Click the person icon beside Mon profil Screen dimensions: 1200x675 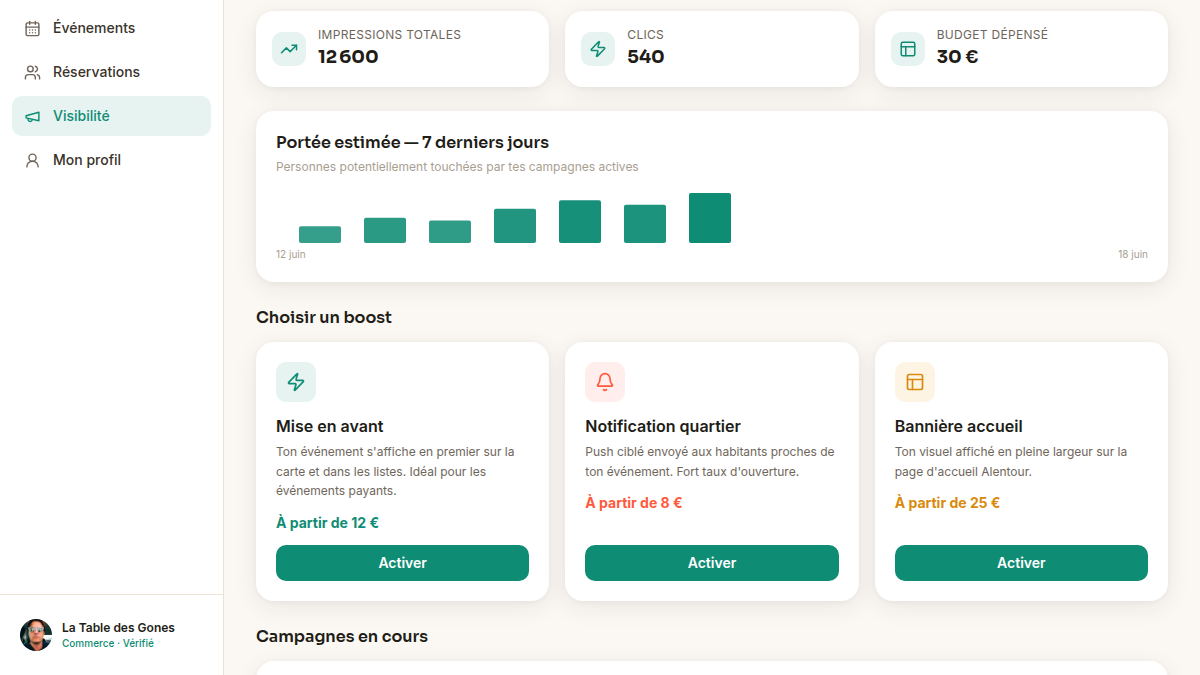(x=32, y=160)
